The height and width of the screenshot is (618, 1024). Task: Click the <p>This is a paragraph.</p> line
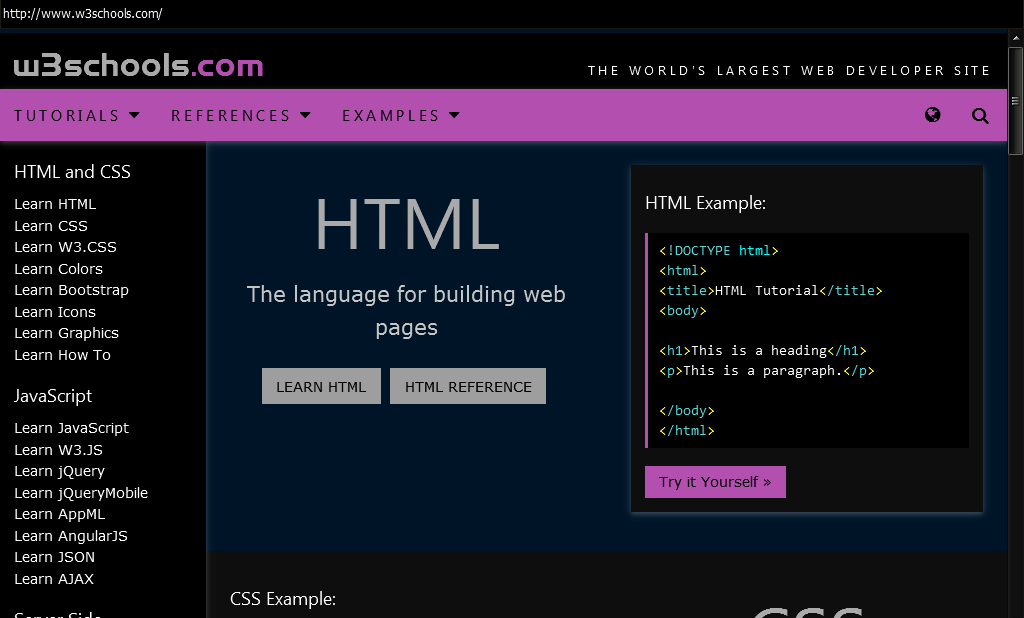pos(767,370)
